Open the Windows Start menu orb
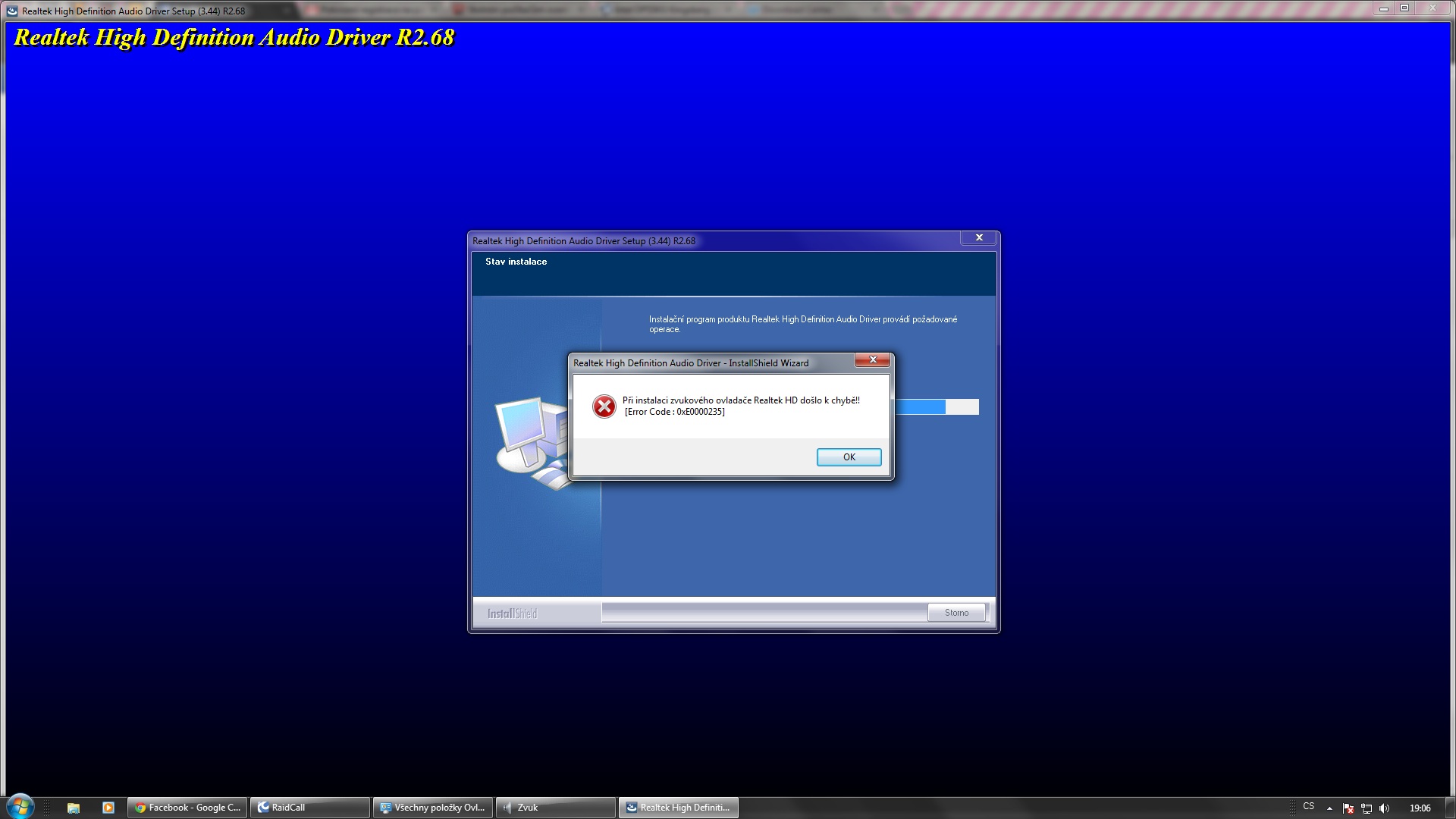1456x819 pixels. [x=20, y=807]
